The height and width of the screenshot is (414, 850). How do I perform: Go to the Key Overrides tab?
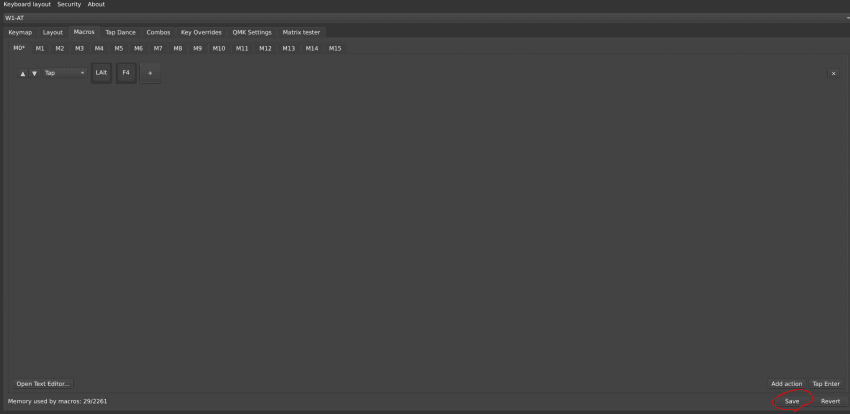[x=201, y=33]
